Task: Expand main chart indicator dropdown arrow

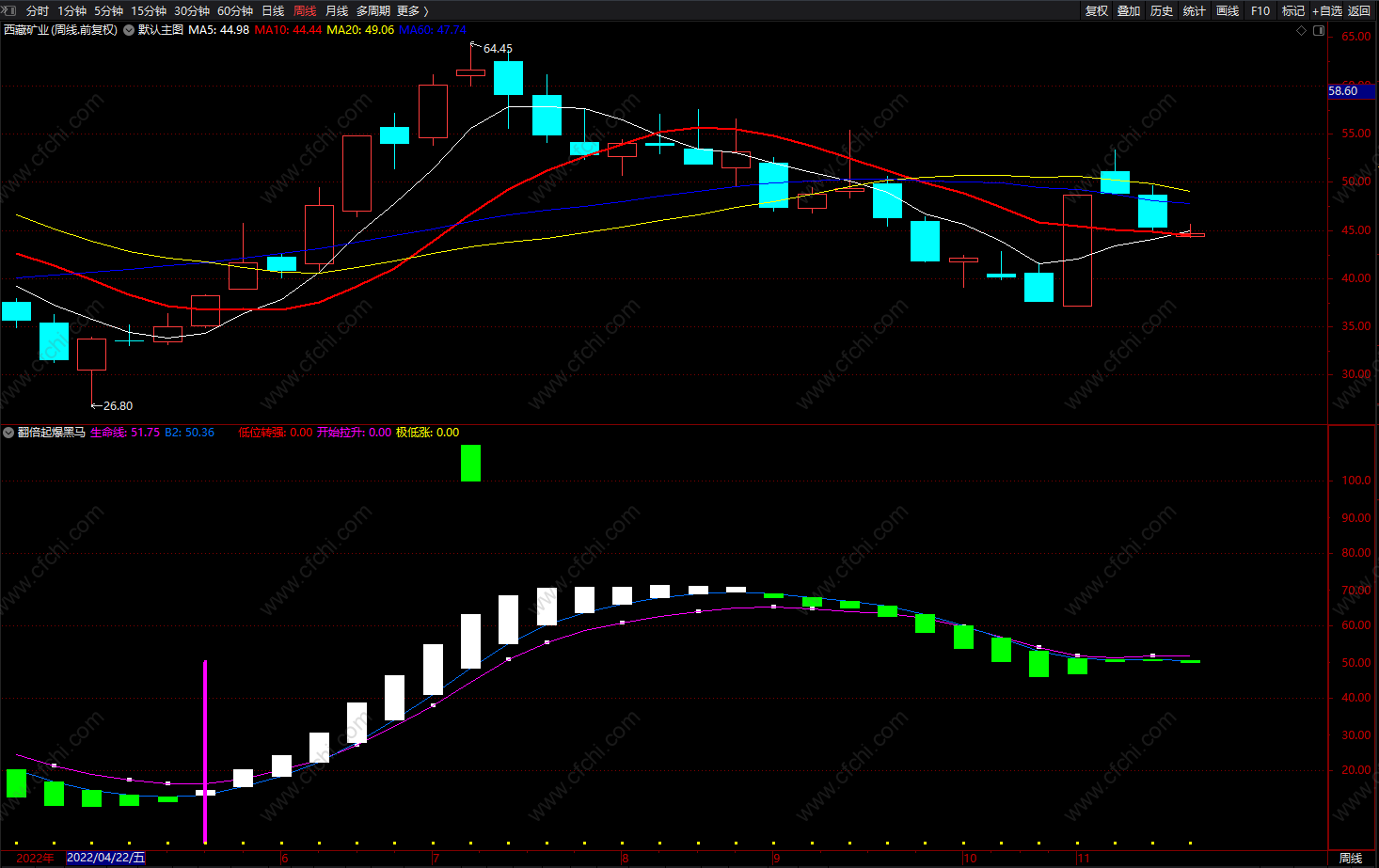Action: point(129,30)
